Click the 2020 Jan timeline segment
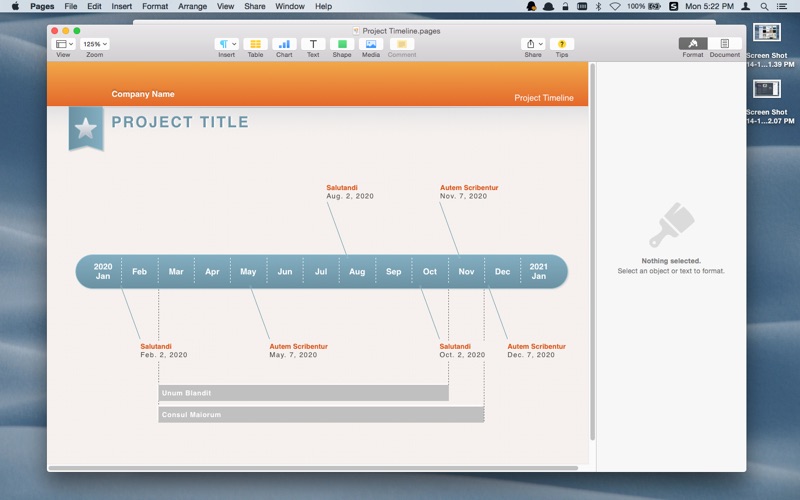Viewport: 800px width, 500px height. (103, 271)
